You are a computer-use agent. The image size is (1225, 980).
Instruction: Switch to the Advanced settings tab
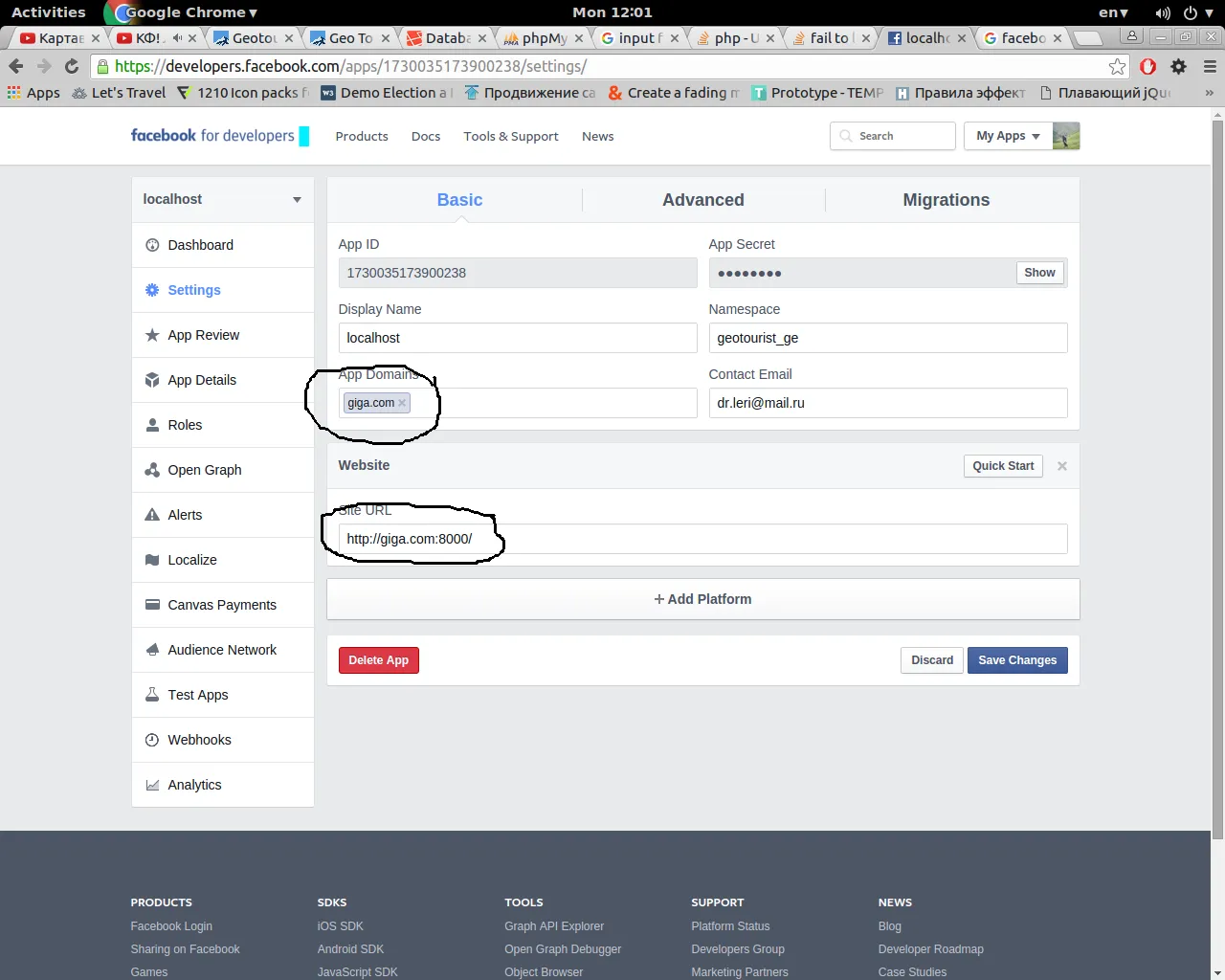click(703, 200)
